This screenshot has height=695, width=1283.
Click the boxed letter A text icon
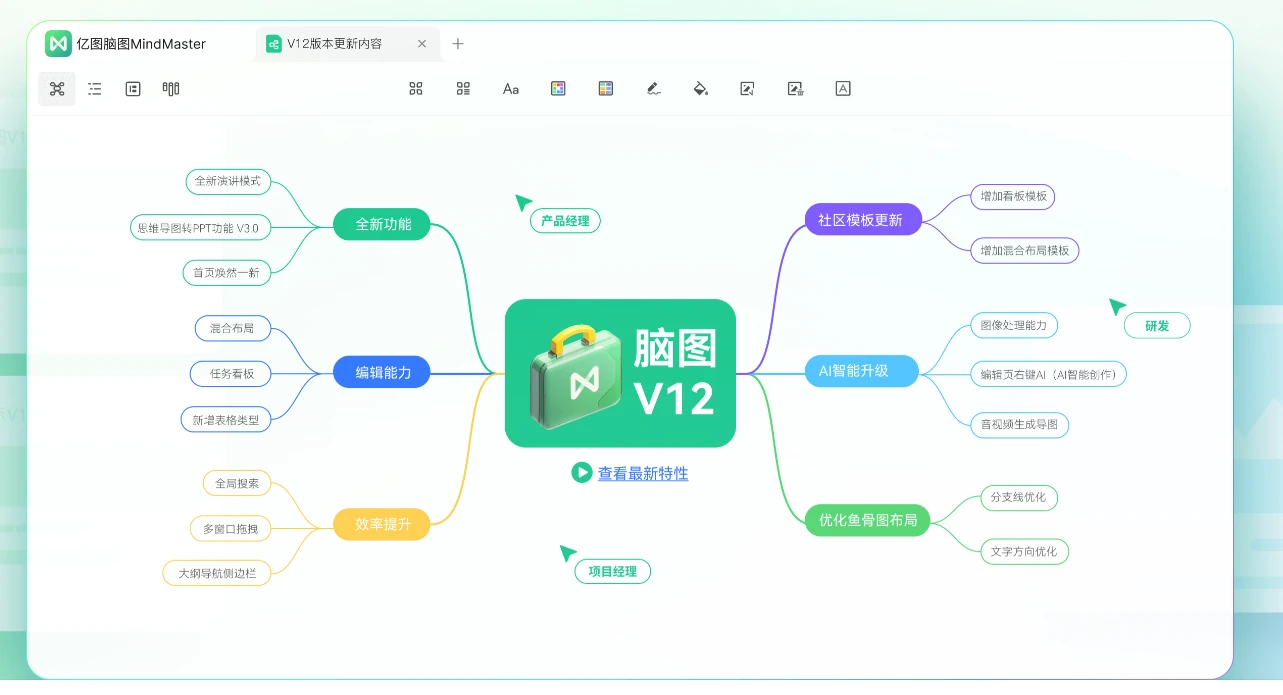tap(843, 89)
